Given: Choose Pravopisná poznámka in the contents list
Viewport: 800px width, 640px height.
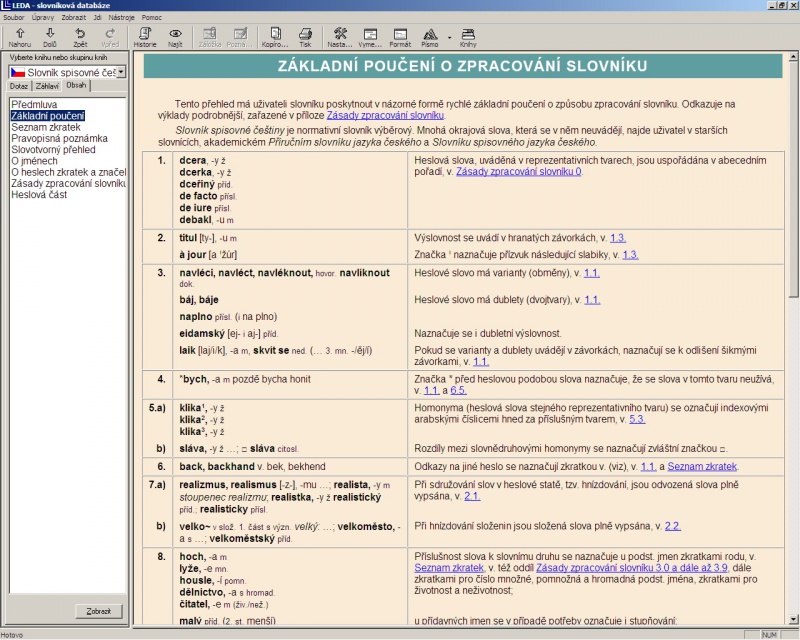Looking at the screenshot, I should pyautogui.click(x=59, y=138).
